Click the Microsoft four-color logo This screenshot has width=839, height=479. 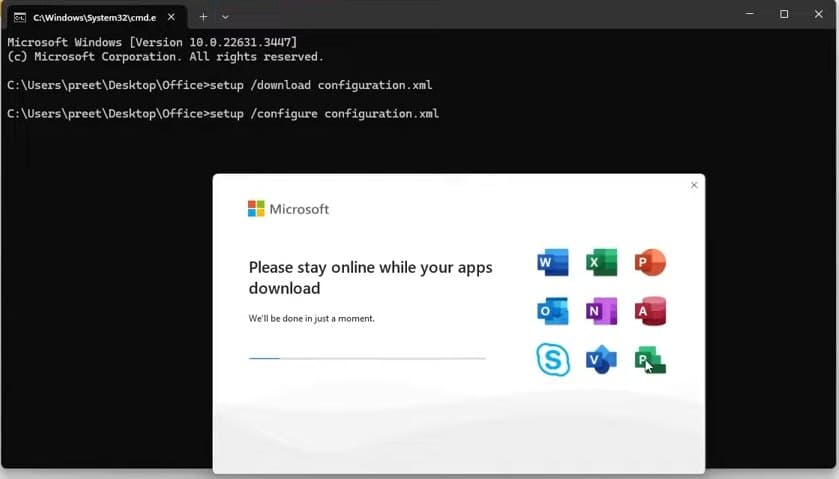coord(256,209)
